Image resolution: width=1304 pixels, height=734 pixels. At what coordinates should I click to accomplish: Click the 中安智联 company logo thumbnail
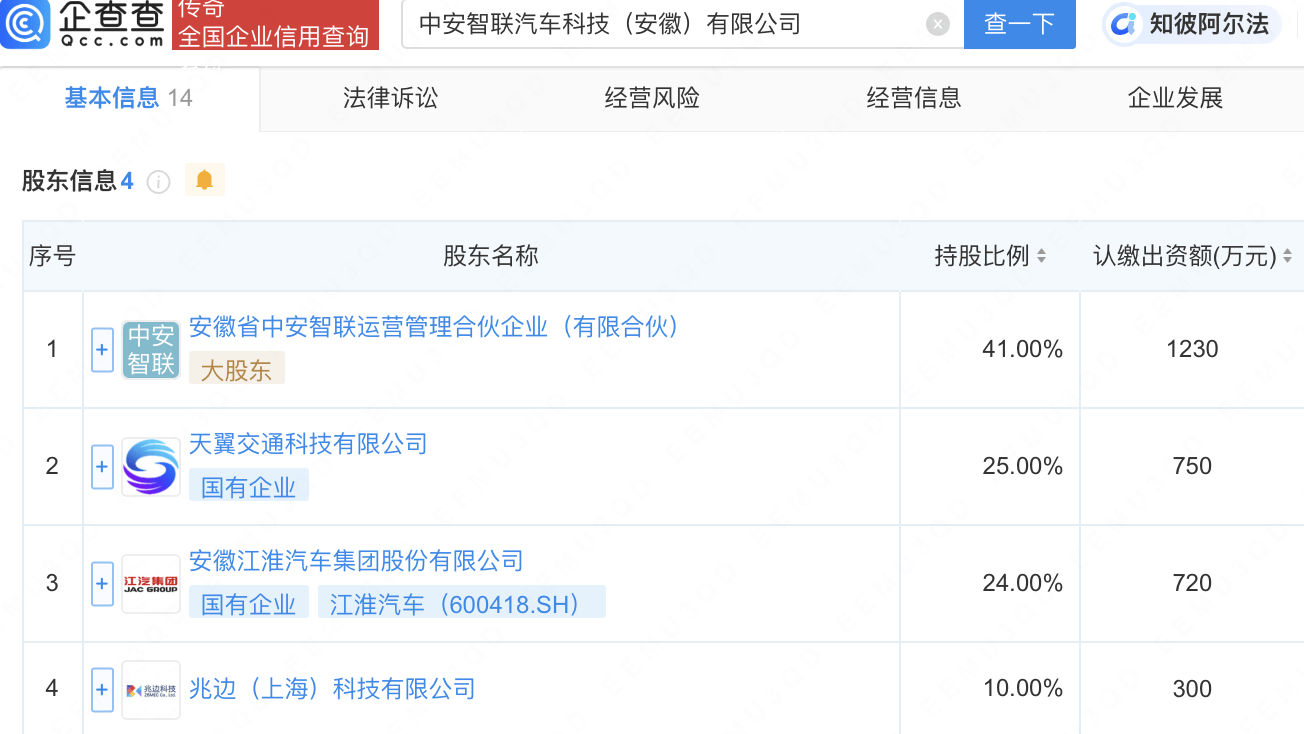point(151,349)
